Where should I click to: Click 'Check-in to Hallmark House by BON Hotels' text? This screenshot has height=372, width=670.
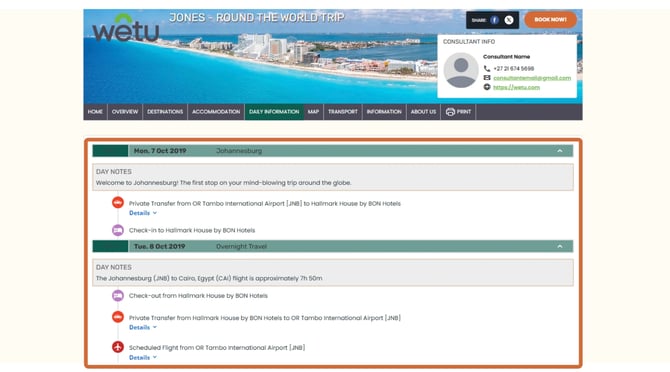(192, 230)
